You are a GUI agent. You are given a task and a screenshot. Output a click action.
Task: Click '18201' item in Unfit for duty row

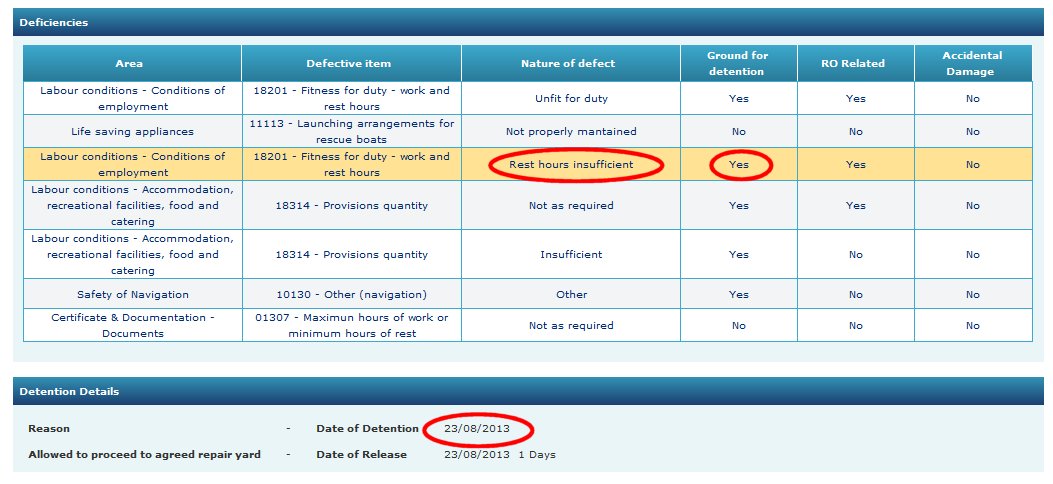352,99
